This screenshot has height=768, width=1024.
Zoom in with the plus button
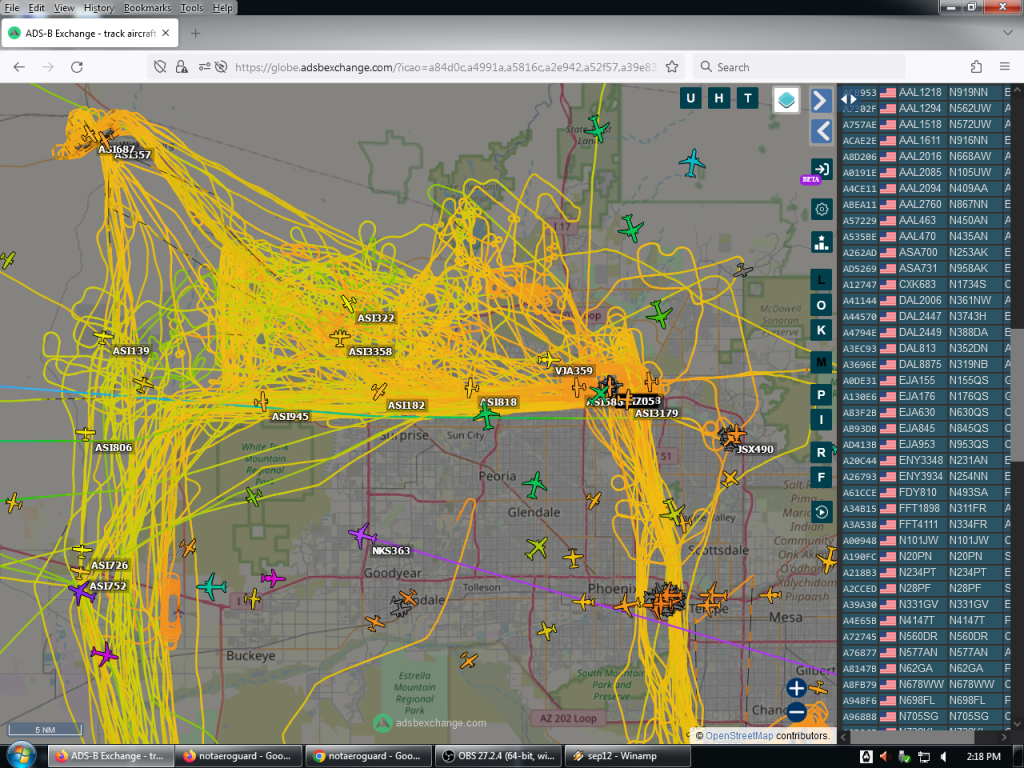pos(796,688)
